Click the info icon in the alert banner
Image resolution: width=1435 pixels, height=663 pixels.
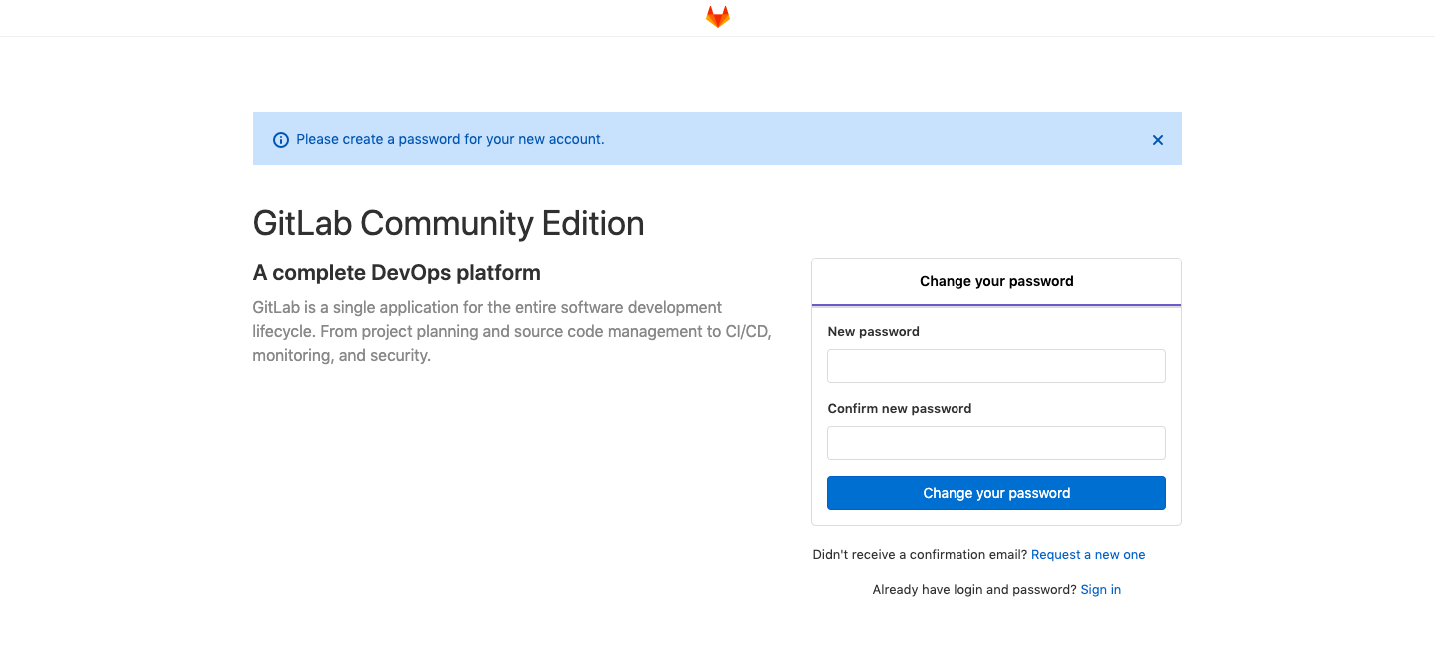[x=280, y=139]
